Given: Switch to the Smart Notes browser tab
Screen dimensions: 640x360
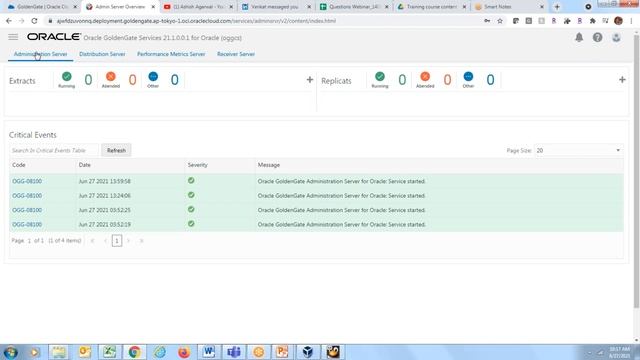Looking at the screenshot, I should pos(509,7).
